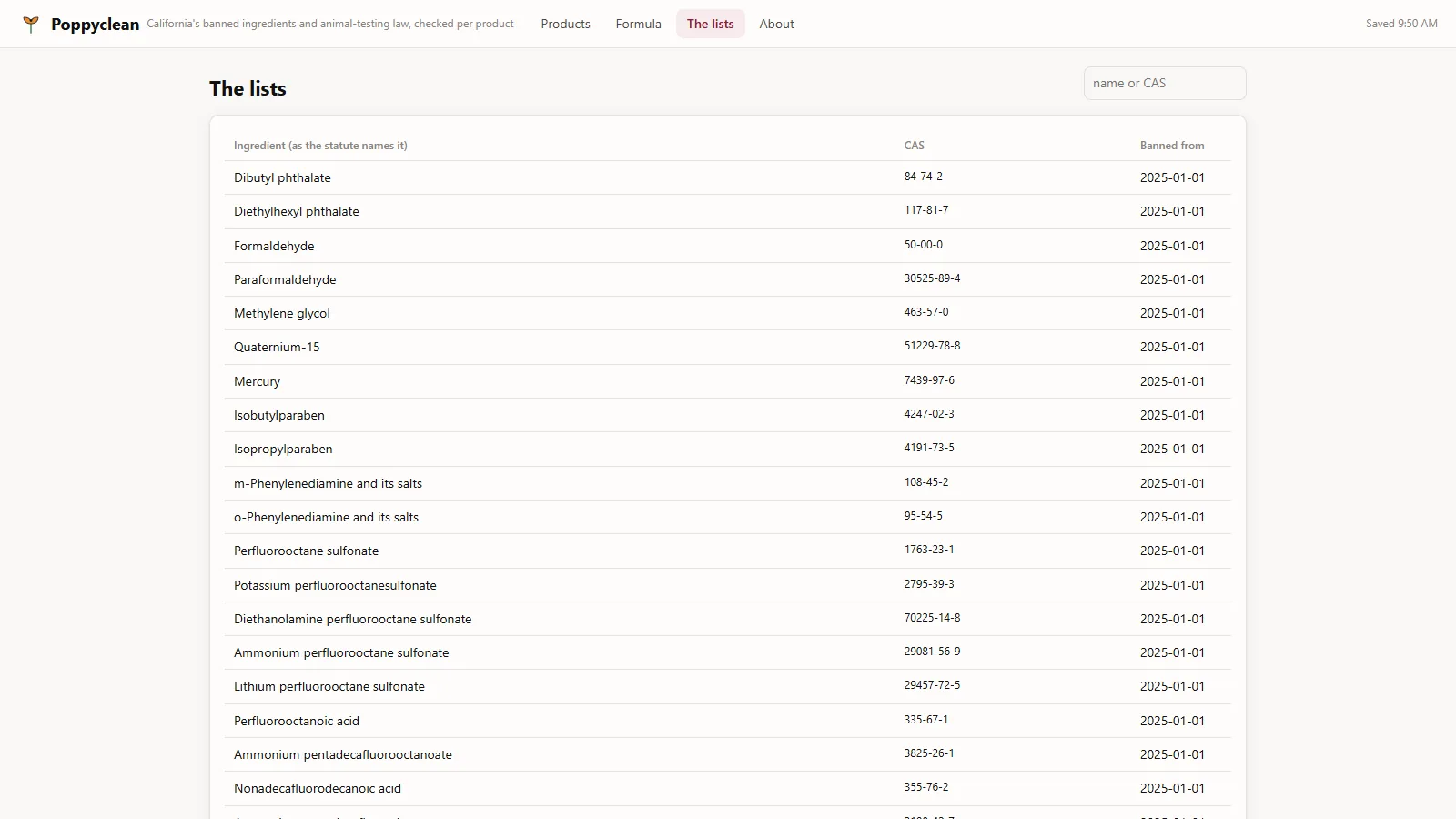Select Perfluorooctane sulfonate ingredient
1456x819 pixels.
(x=306, y=551)
